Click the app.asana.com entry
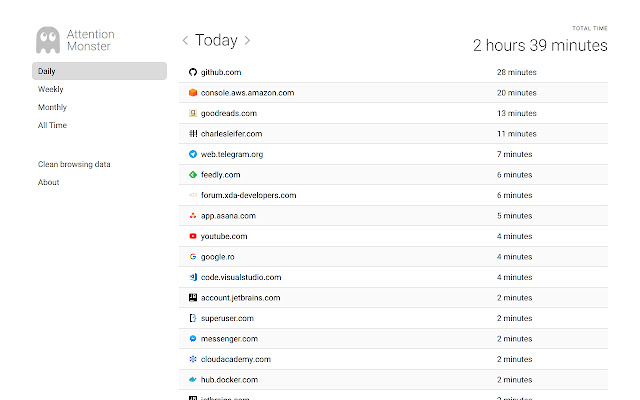The width and height of the screenshot is (640, 400). pyautogui.click(x=228, y=216)
